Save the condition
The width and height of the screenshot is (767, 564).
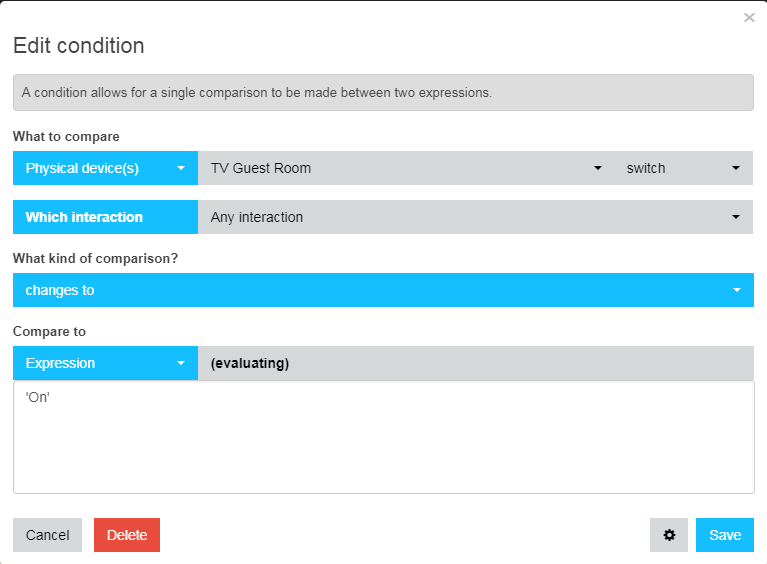click(x=724, y=535)
